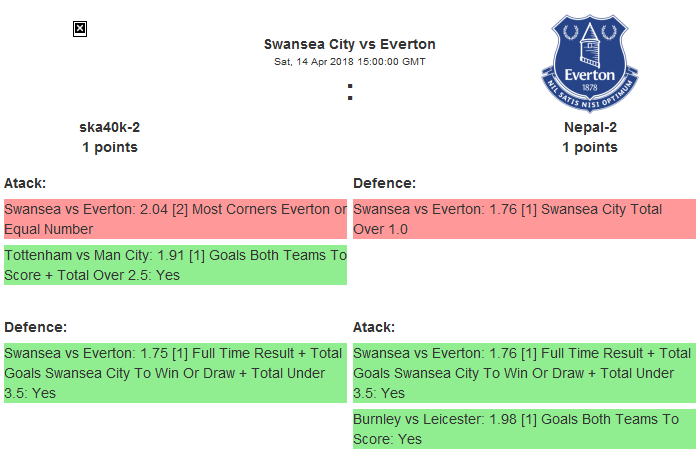Click the Nepal-2 player name
The height and width of the screenshot is (460, 700).
[x=589, y=127]
